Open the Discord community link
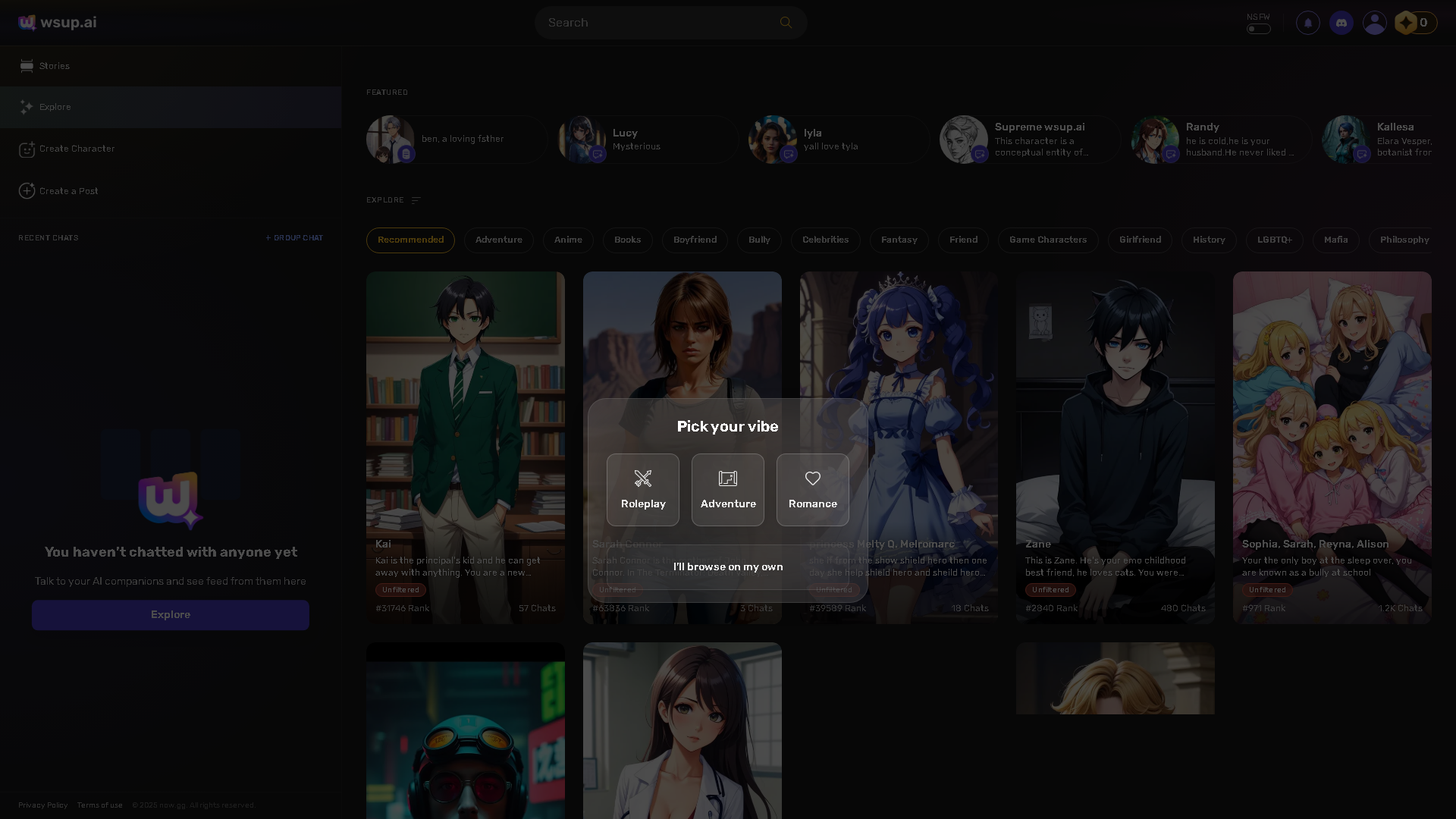Image resolution: width=1456 pixels, height=819 pixels. pos(1341,23)
